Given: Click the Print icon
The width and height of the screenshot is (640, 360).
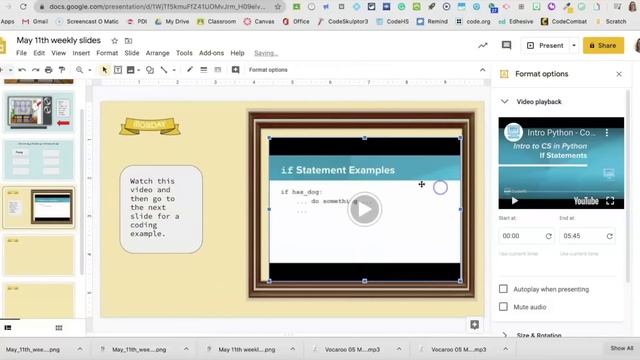Looking at the screenshot, I should tap(49, 70).
